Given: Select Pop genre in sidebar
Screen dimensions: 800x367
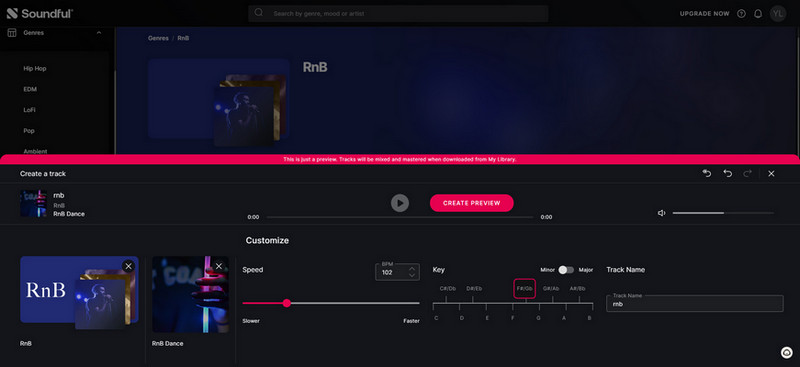Looking at the screenshot, I should point(29,131).
